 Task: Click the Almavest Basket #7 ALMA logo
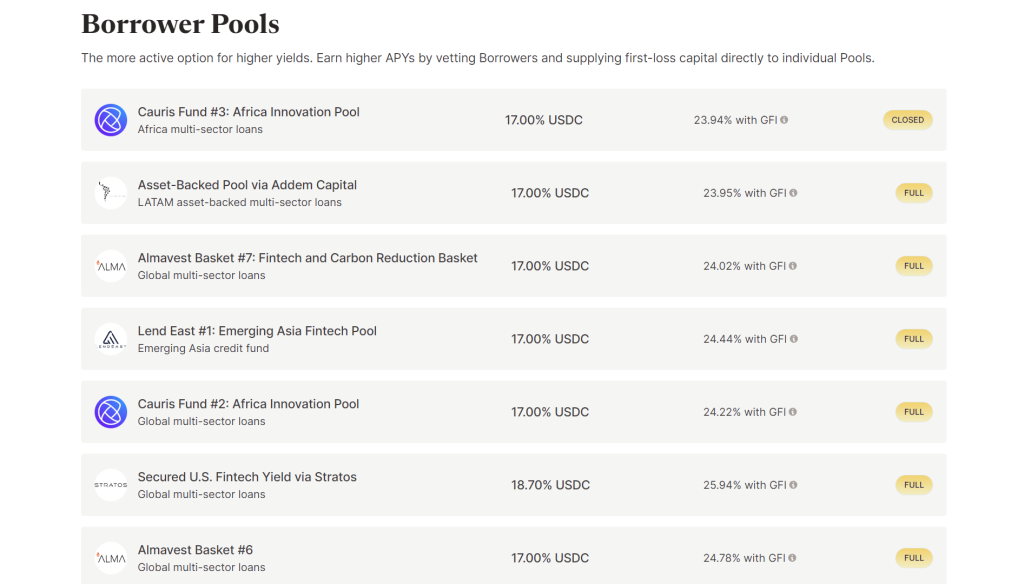coord(111,266)
